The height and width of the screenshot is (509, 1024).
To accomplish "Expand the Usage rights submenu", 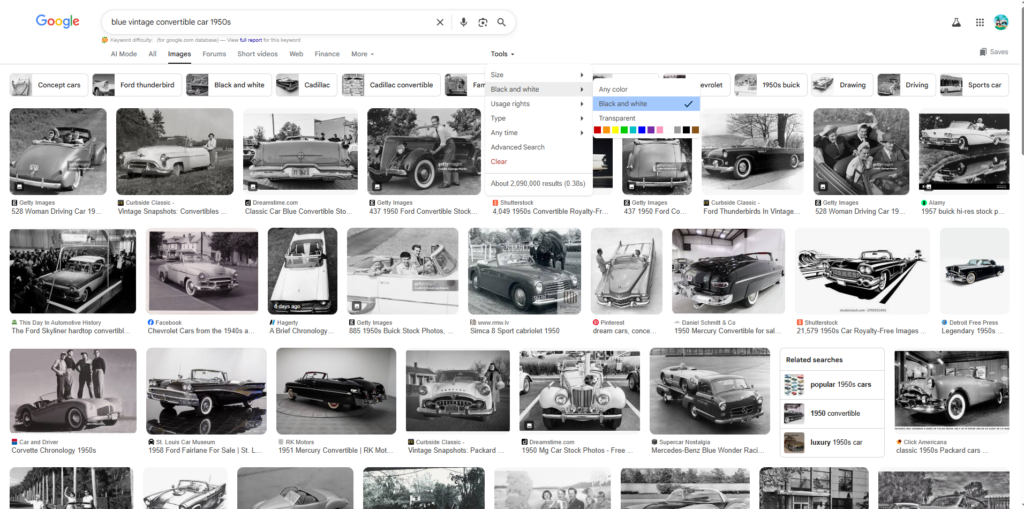I will [538, 104].
